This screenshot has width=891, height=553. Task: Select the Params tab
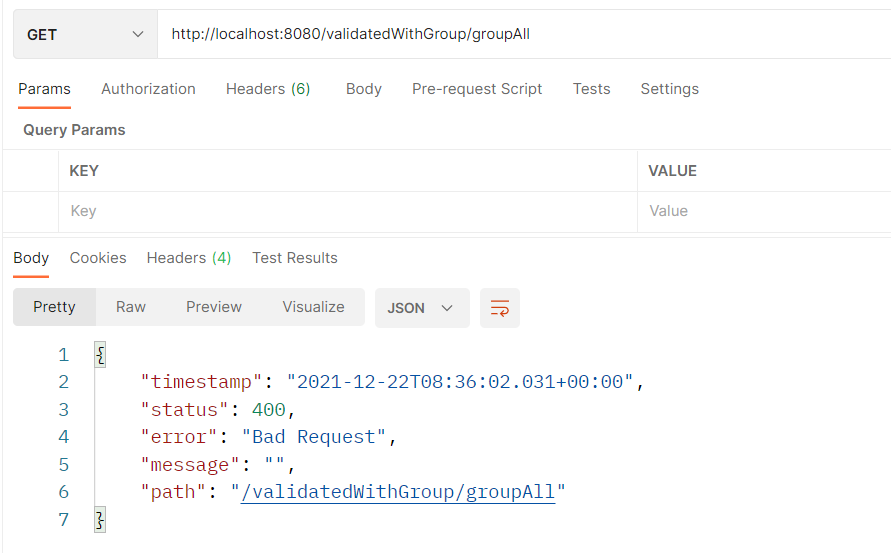[x=44, y=89]
